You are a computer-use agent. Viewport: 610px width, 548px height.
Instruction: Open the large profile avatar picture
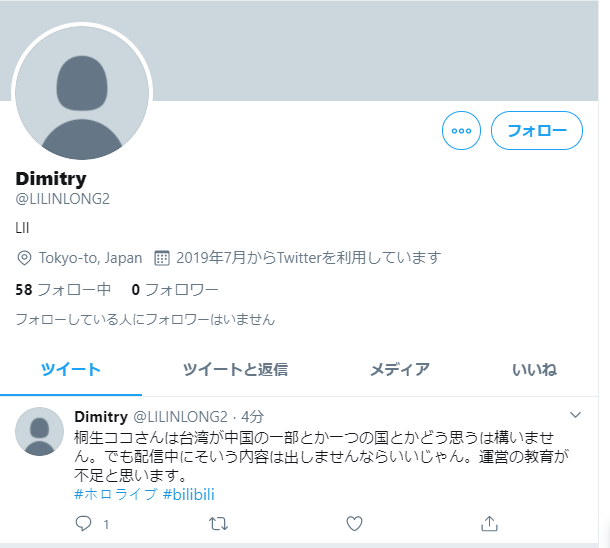tap(82, 93)
